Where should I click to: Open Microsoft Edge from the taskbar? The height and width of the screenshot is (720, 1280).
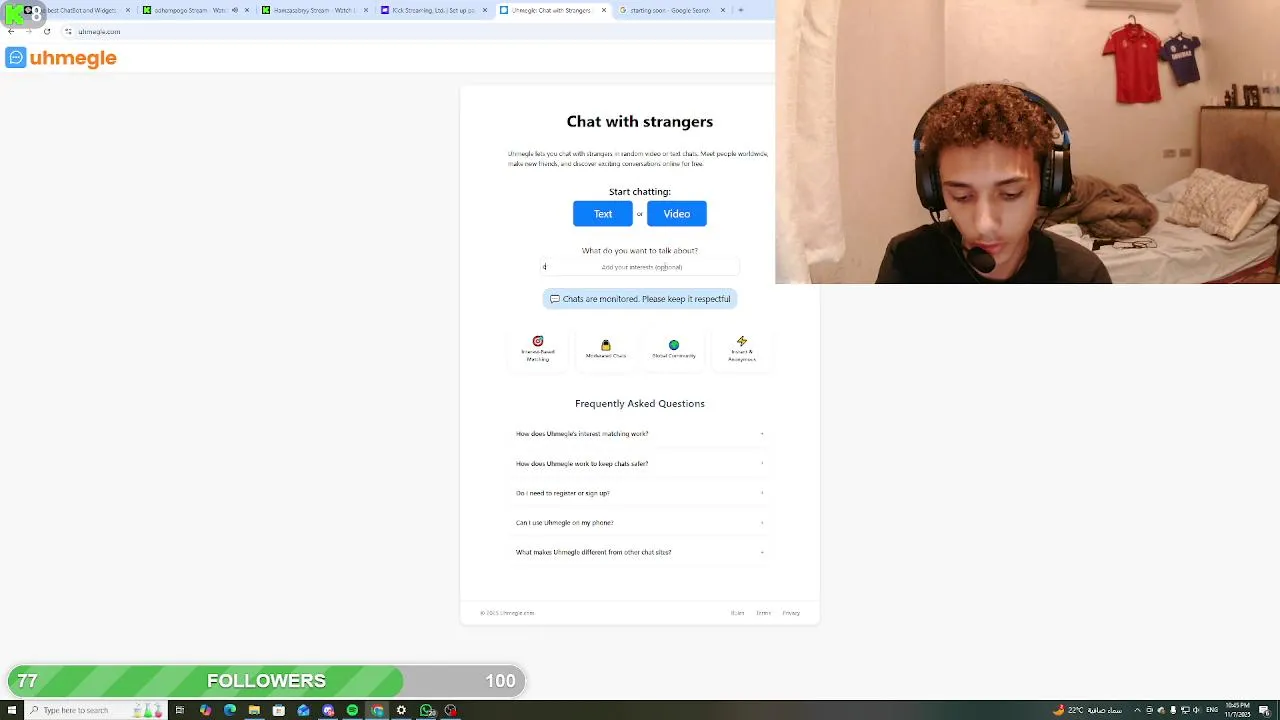pyautogui.click(x=230, y=710)
